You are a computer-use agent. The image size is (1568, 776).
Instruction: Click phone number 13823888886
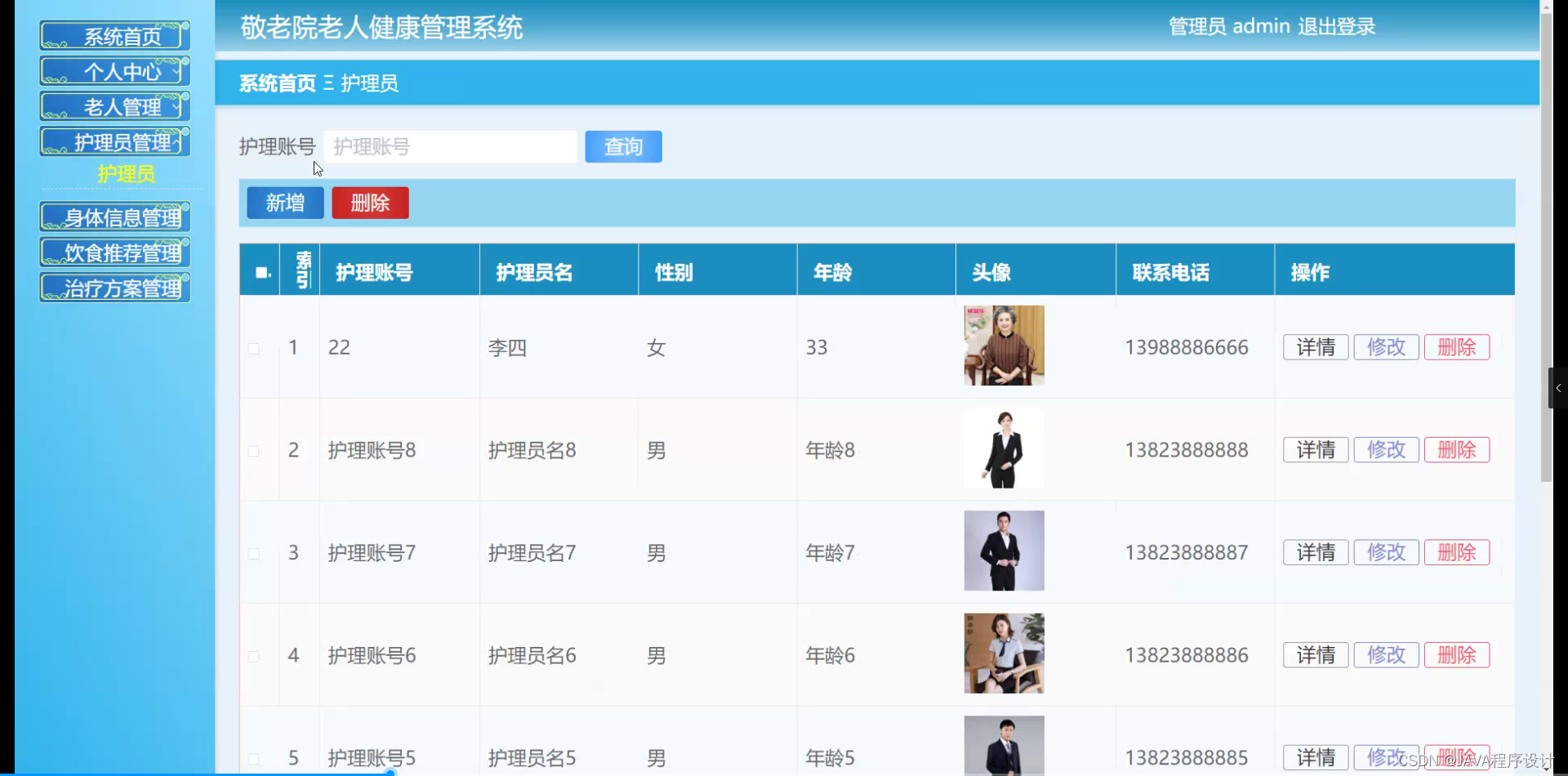coord(1187,655)
